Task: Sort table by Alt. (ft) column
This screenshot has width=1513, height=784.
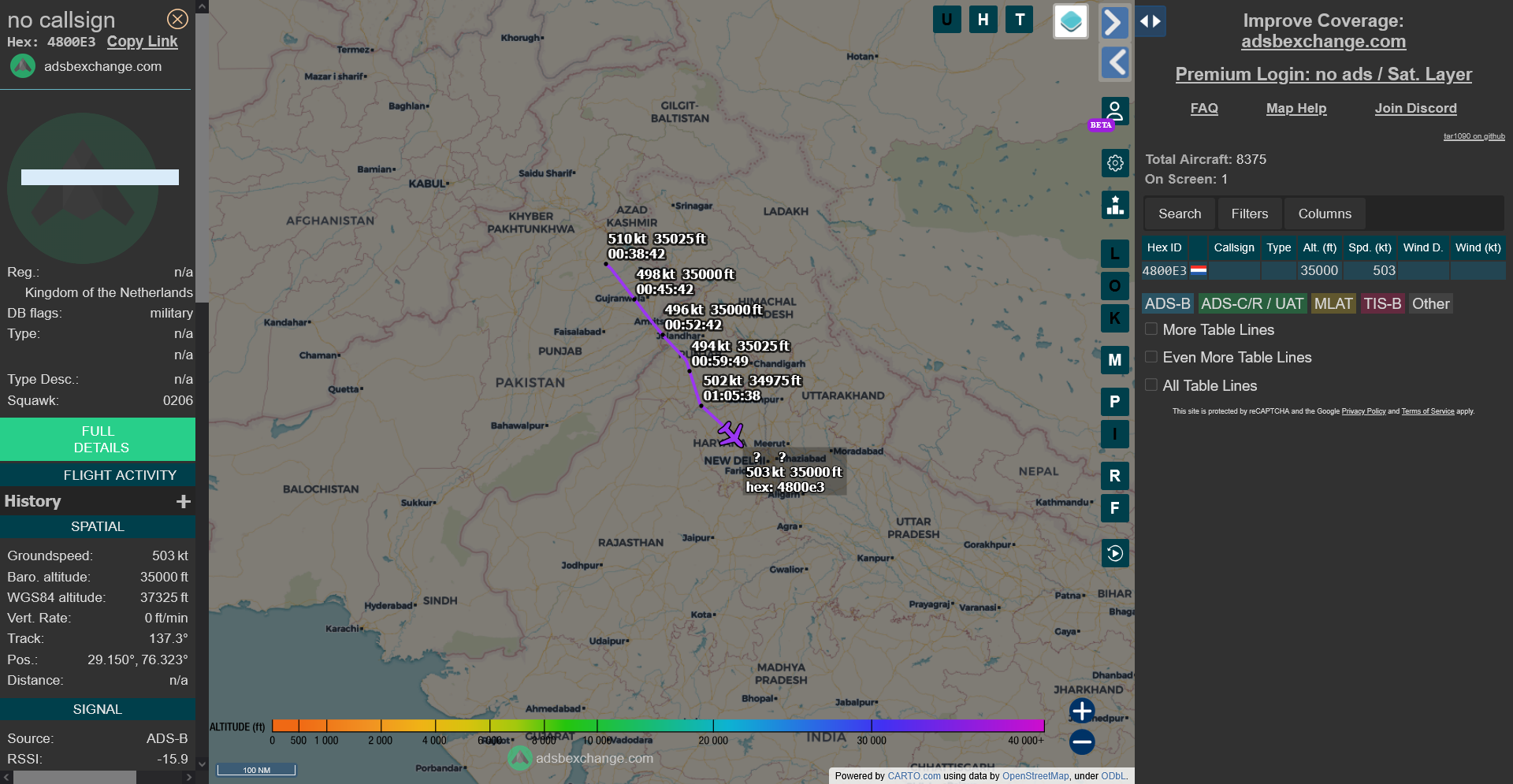Action: pos(1320,247)
